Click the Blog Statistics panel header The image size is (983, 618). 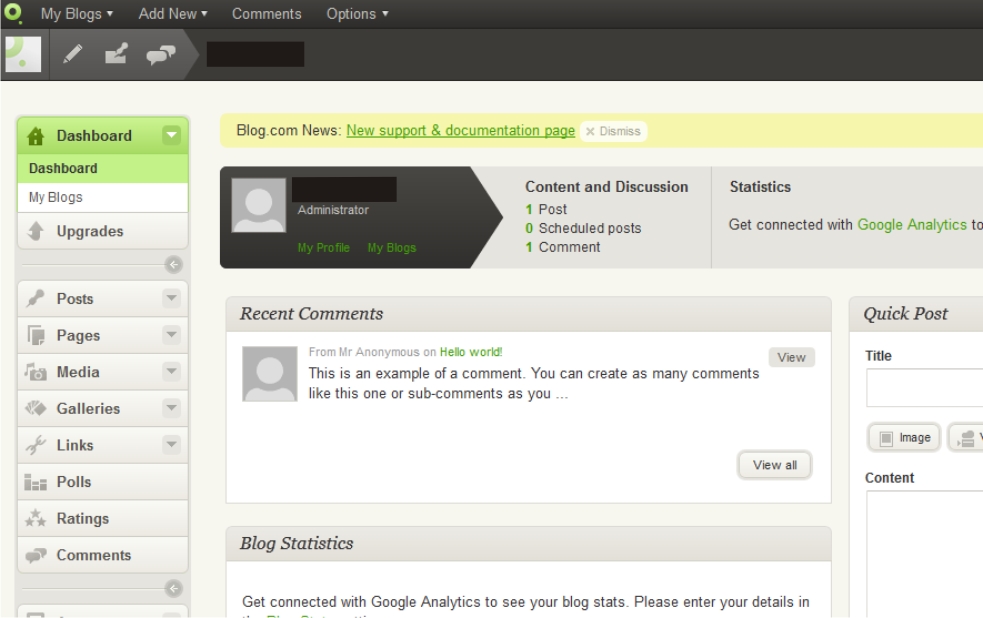pyautogui.click(x=528, y=544)
